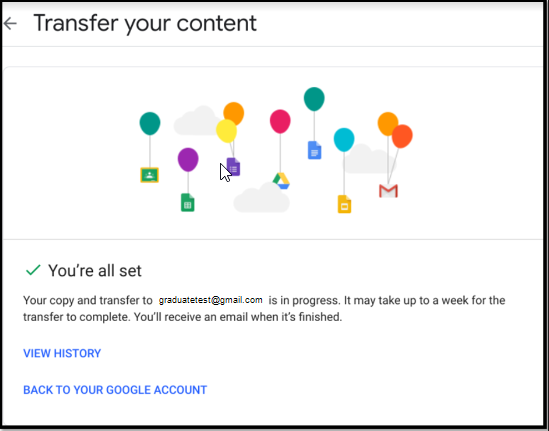This screenshot has height=431, width=549.
Task: Click the blue Google Docs icon
Action: 314,150
